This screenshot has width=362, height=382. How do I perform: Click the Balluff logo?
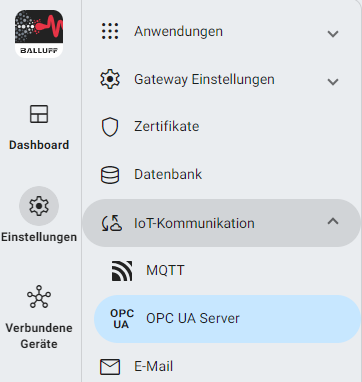coord(39,33)
